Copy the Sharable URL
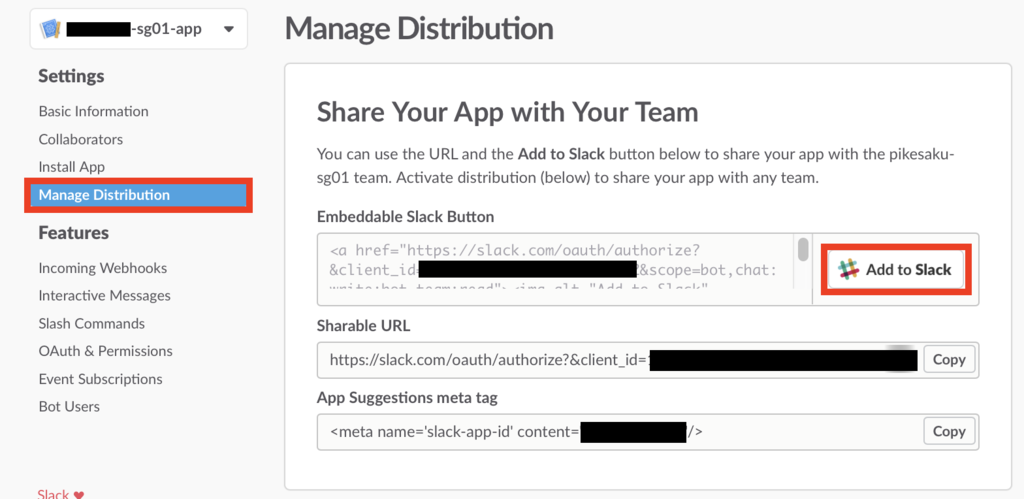The width and height of the screenshot is (1024, 499). [949, 360]
